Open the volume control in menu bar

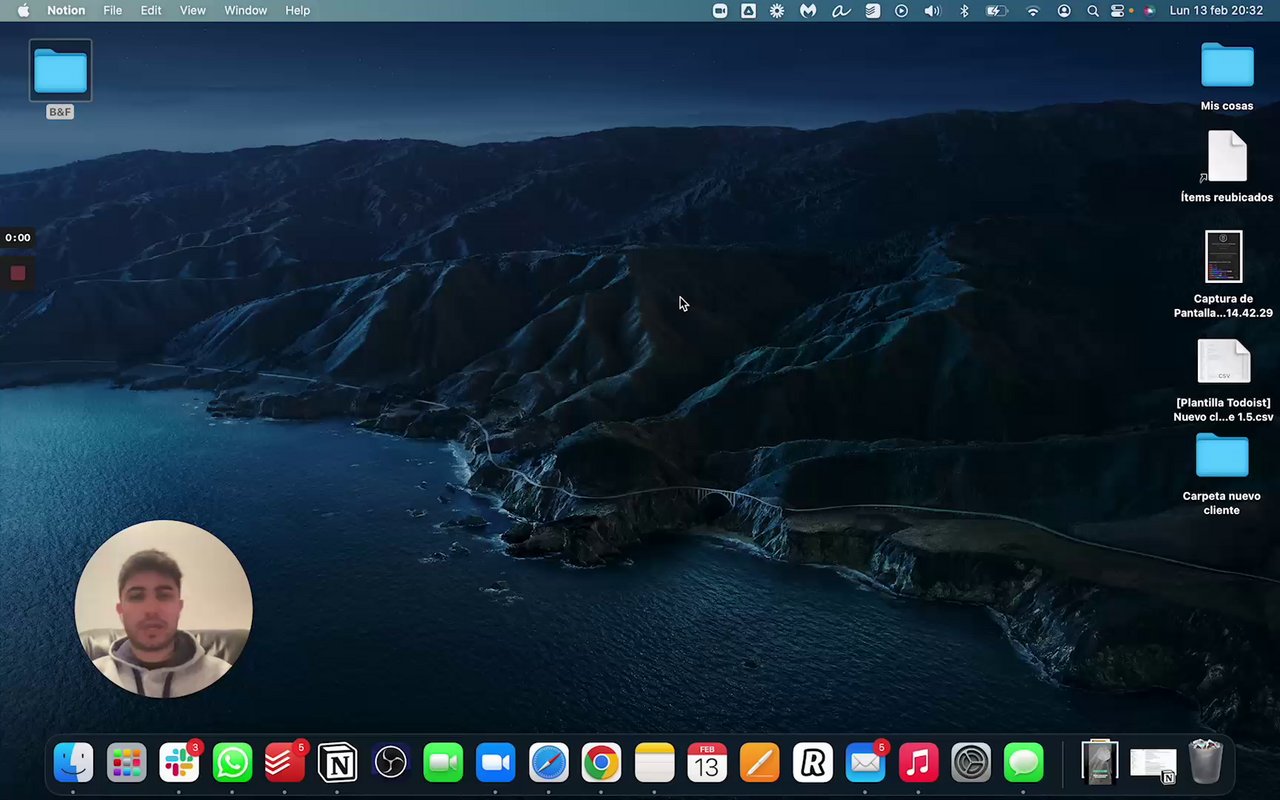(932, 10)
